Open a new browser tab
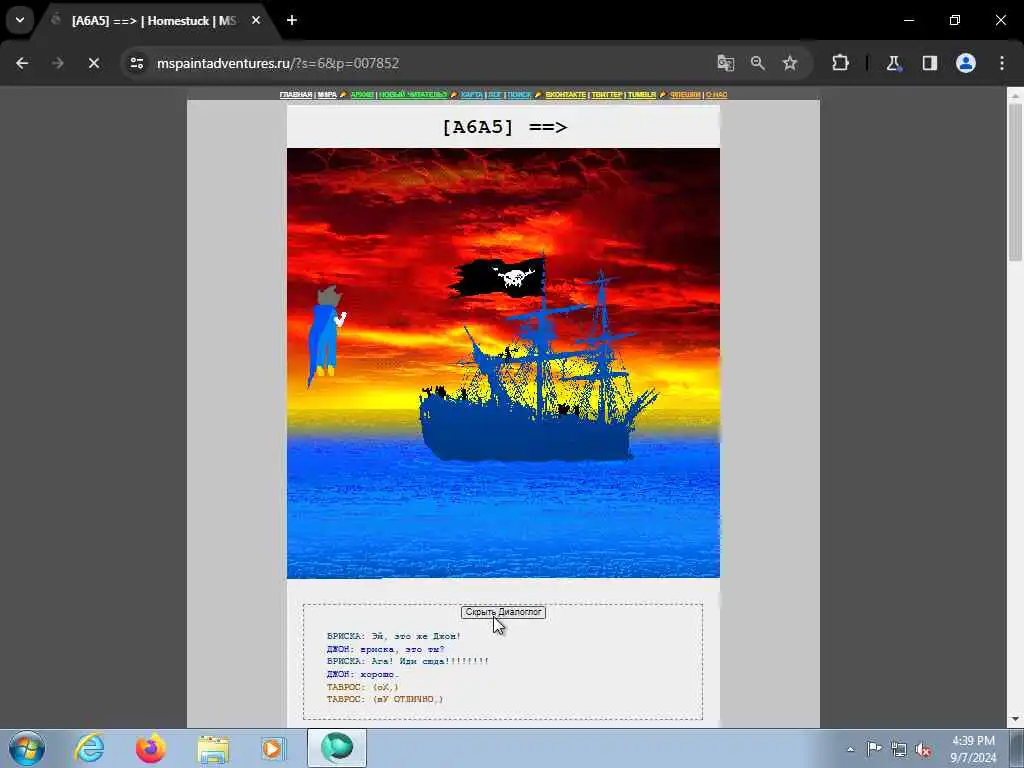 tap(292, 20)
